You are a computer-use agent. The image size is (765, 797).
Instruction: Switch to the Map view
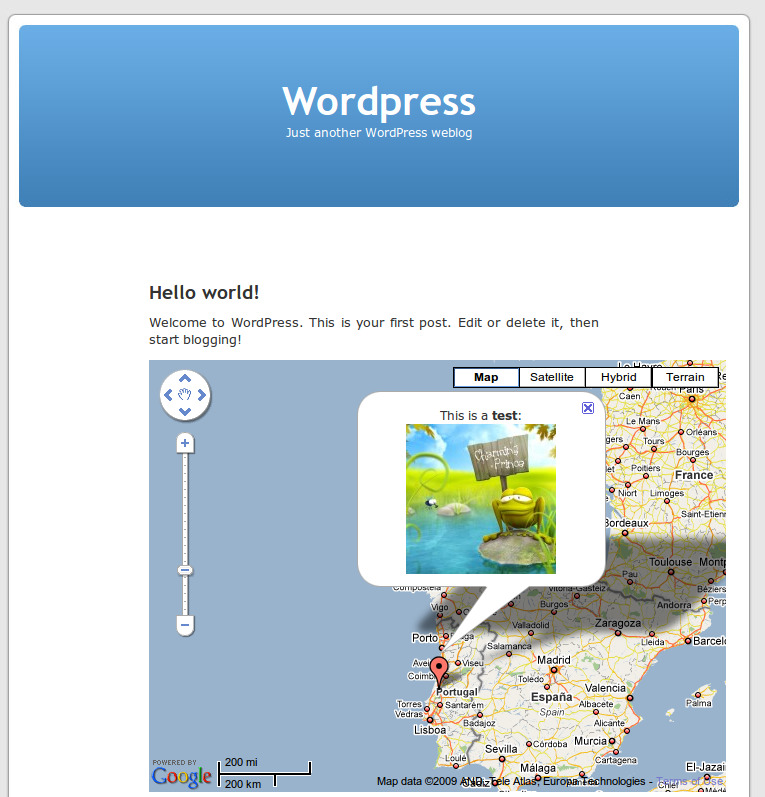(x=486, y=377)
